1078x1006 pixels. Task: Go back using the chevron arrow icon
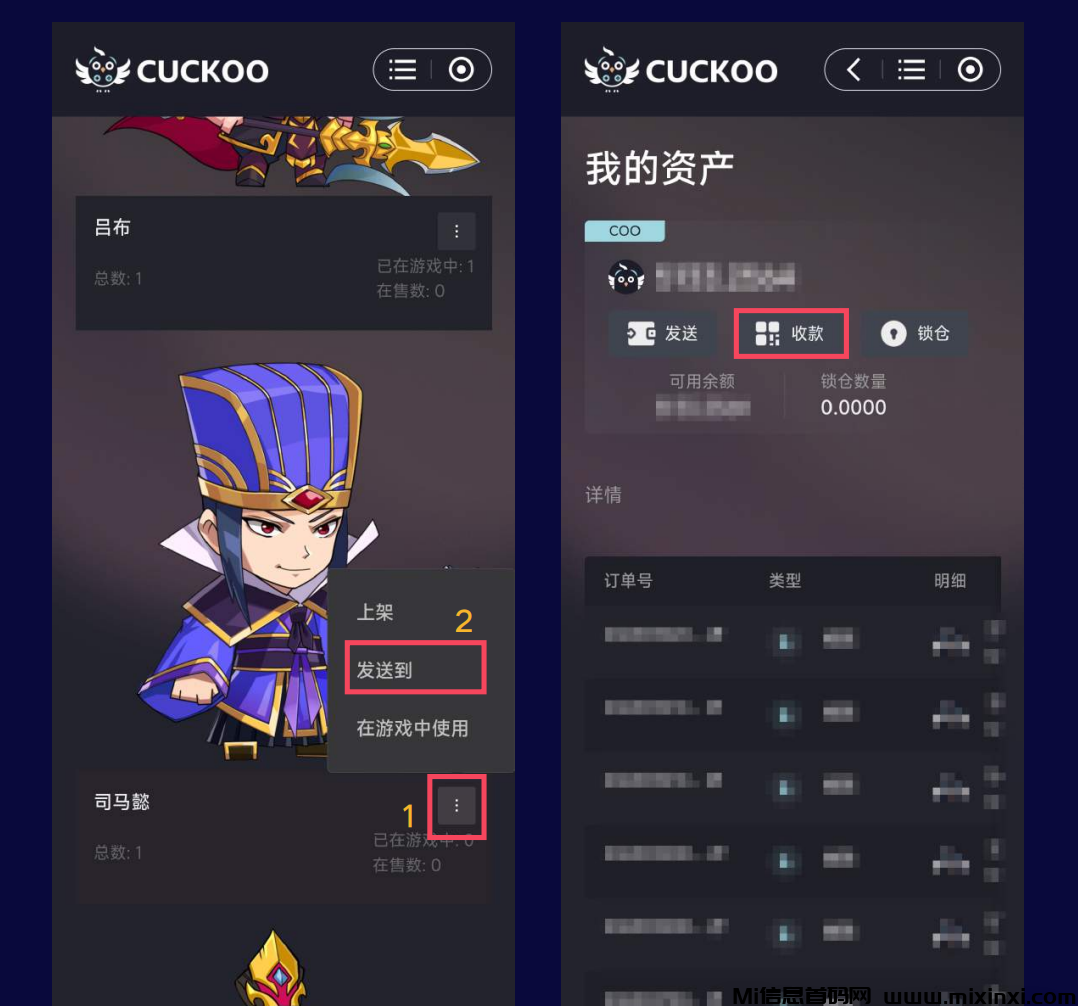tap(853, 69)
